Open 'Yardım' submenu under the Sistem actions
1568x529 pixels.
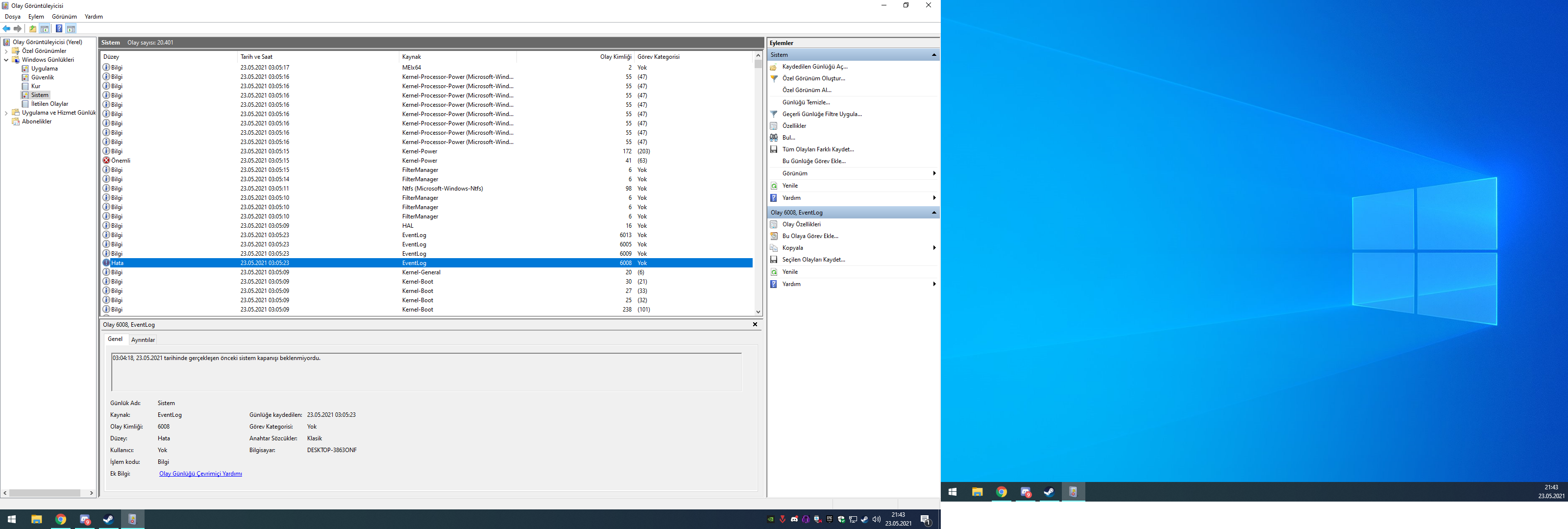tap(934, 198)
